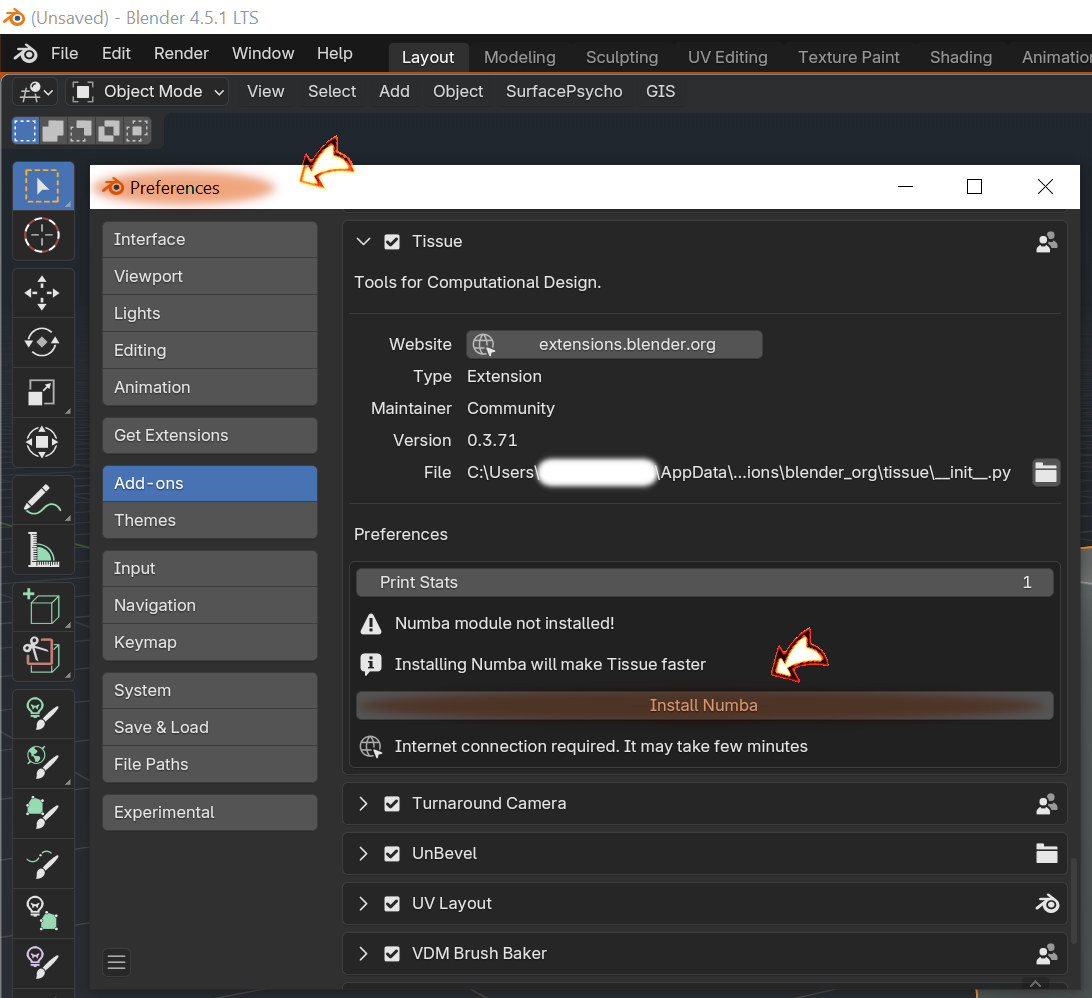1092x998 pixels.
Task: Open the Viewport preferences section
Action: (x=210, y=276)
